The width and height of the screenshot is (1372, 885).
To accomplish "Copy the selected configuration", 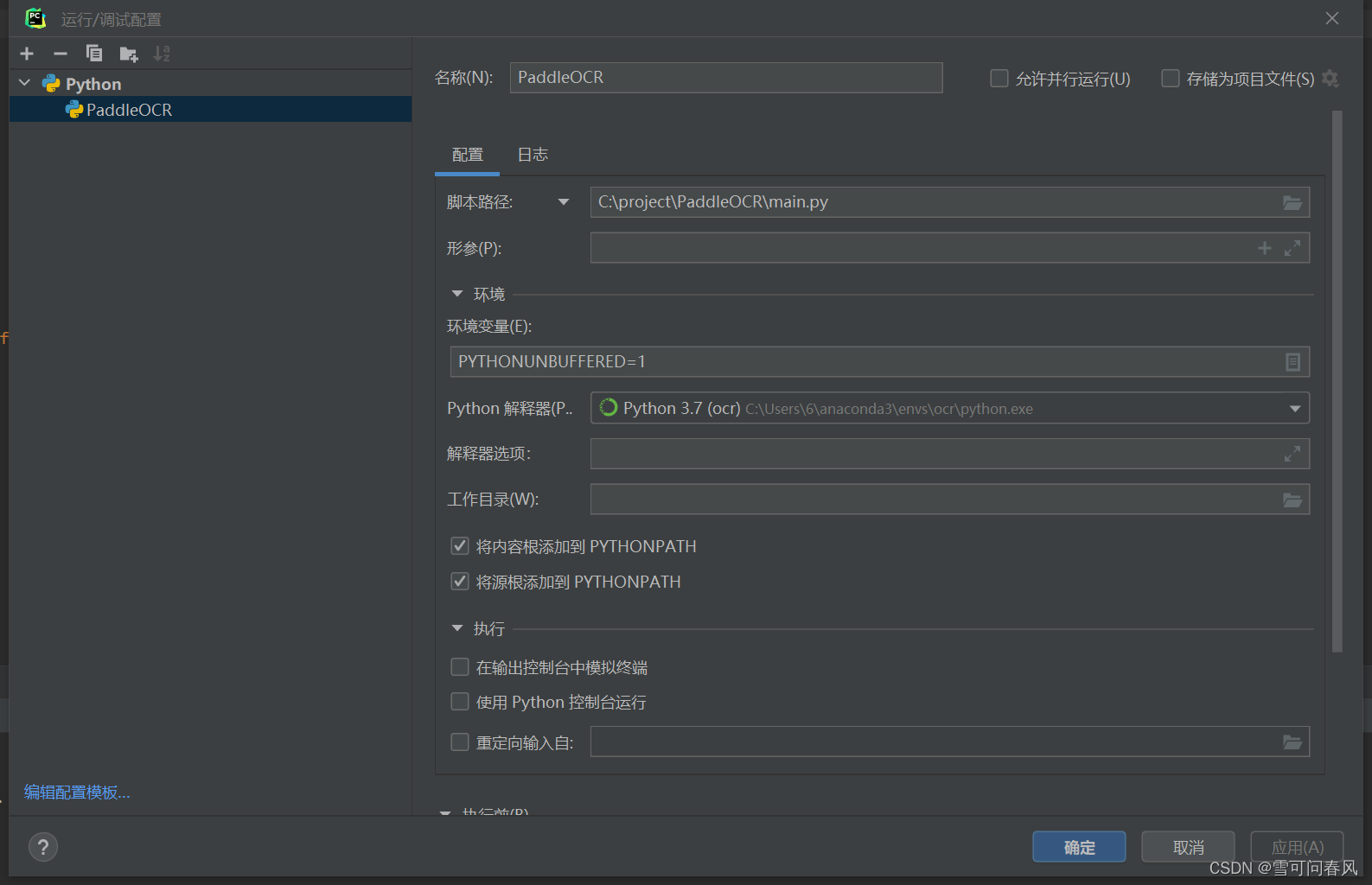I will [94, 54].
